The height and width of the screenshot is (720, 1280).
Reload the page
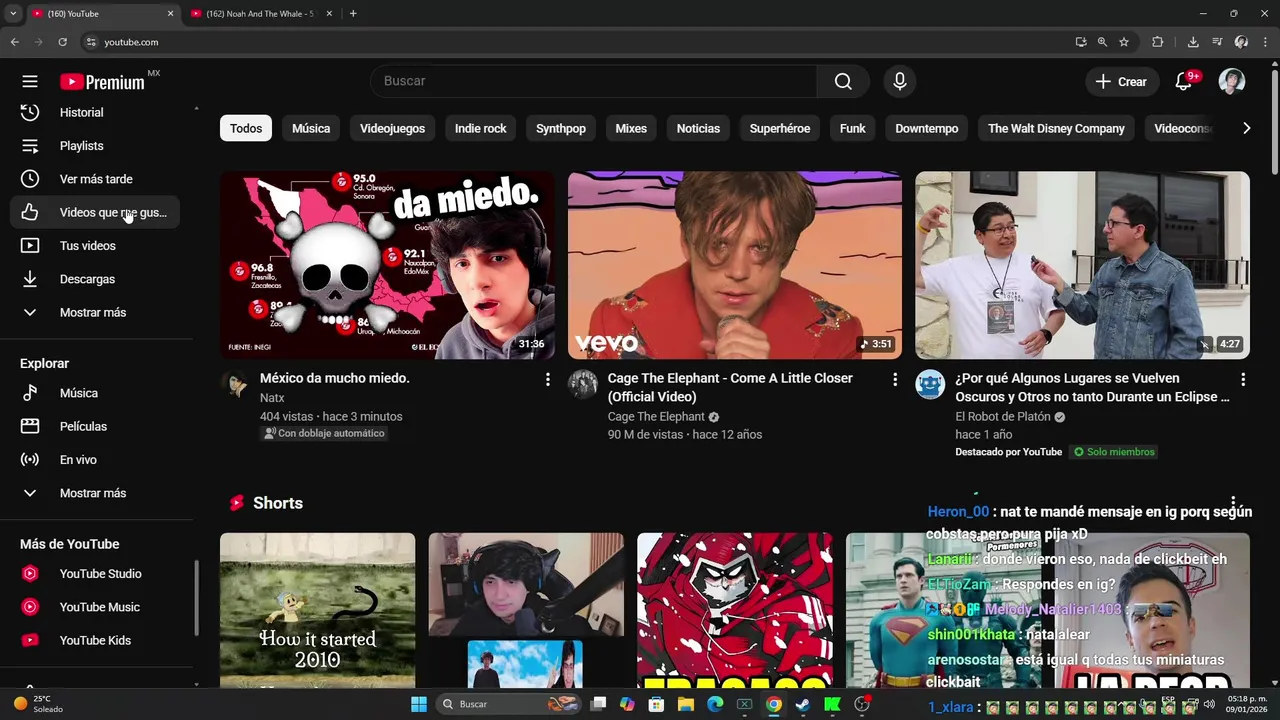pos(62,42)
